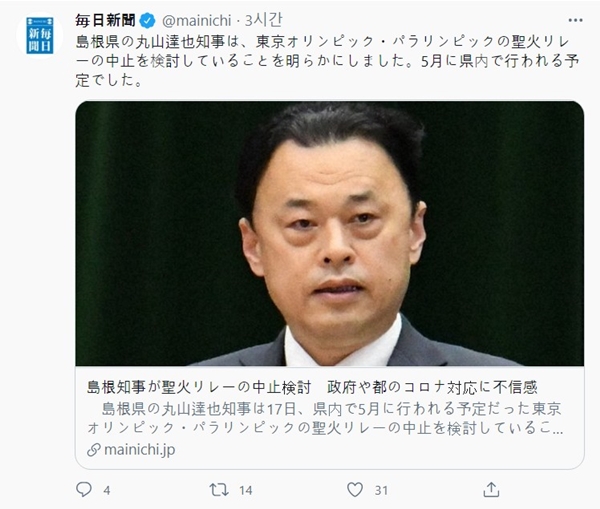Open the three-dot more options menu
The width and height of the screenshot is (600, 509).
575,20
